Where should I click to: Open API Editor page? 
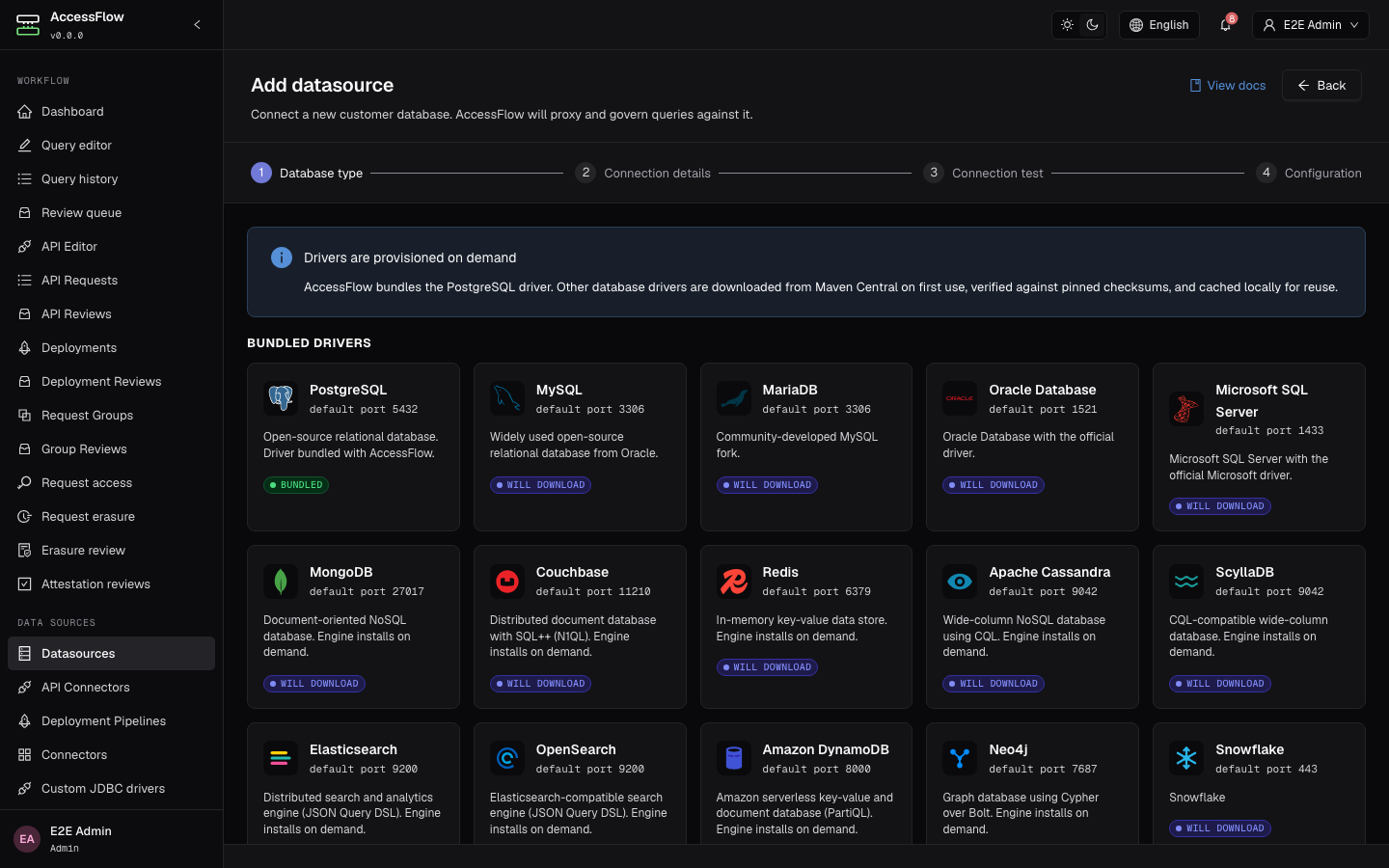click(x=111, y=247)
